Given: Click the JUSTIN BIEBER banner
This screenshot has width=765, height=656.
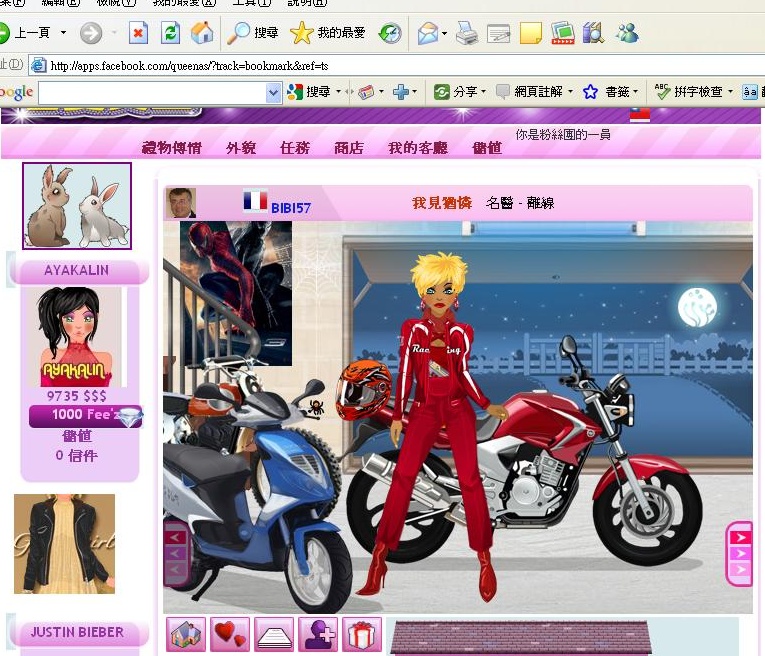Looking at the screenshot, I should 77,632.
